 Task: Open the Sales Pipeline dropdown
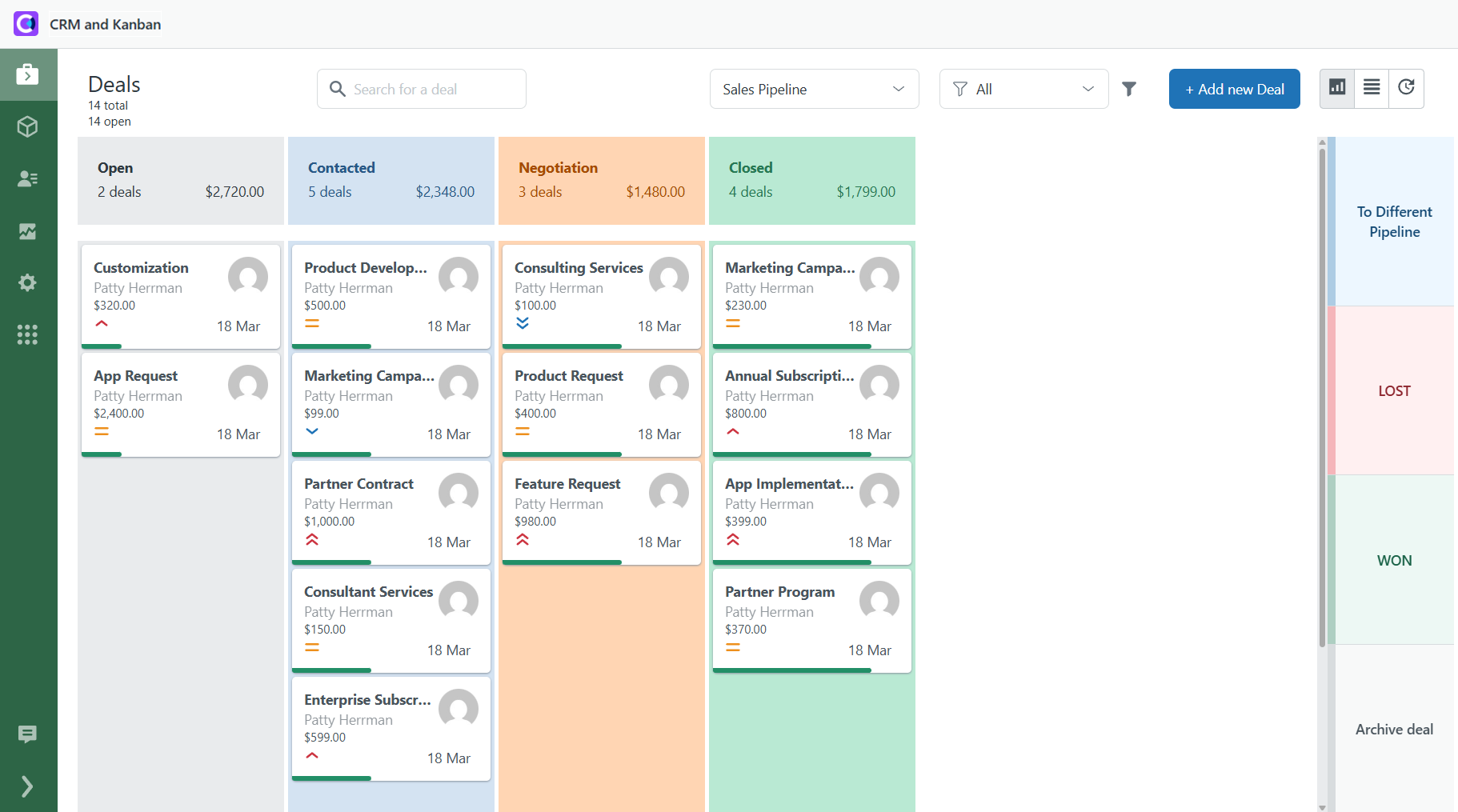coord(814,89)
